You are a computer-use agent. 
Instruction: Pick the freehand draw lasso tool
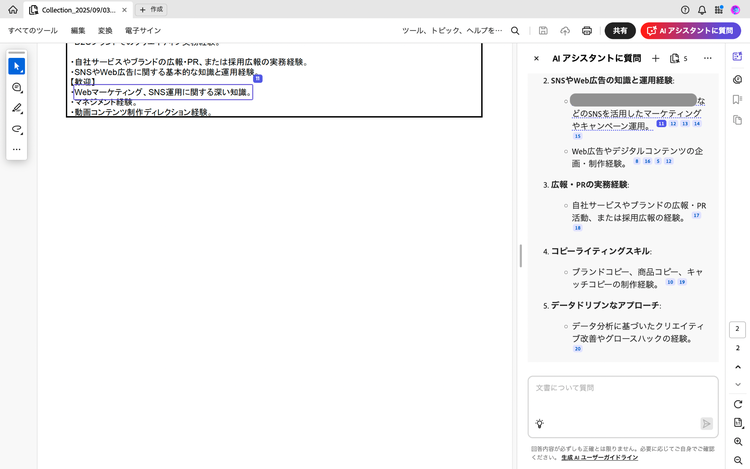tap(17, 129)
